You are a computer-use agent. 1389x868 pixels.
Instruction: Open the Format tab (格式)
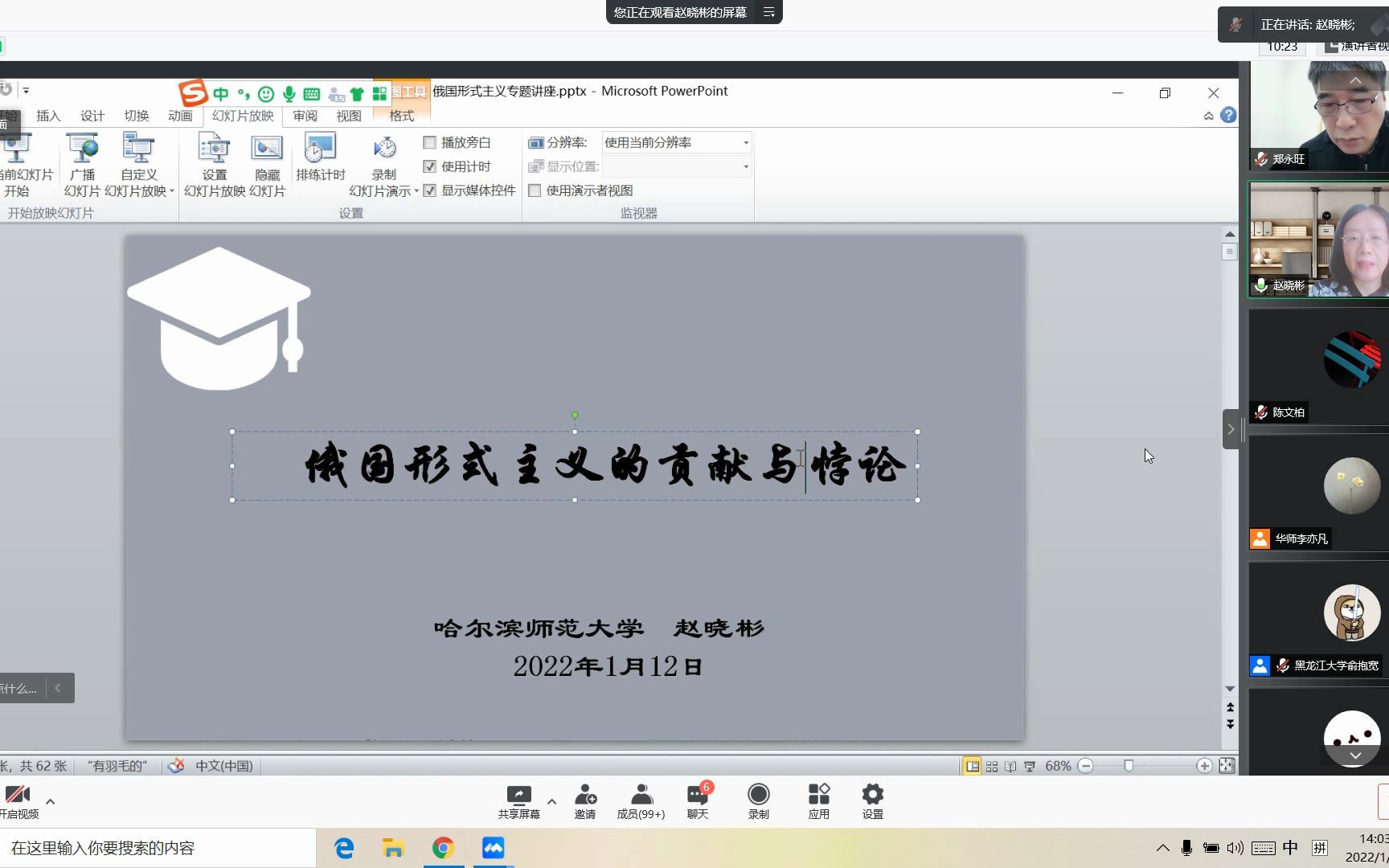[x=401, y=116]
